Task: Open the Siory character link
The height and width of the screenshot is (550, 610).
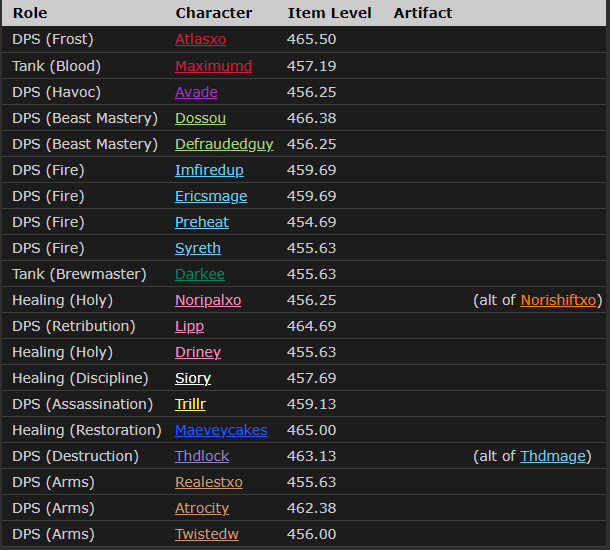Action: pos(193,378)
